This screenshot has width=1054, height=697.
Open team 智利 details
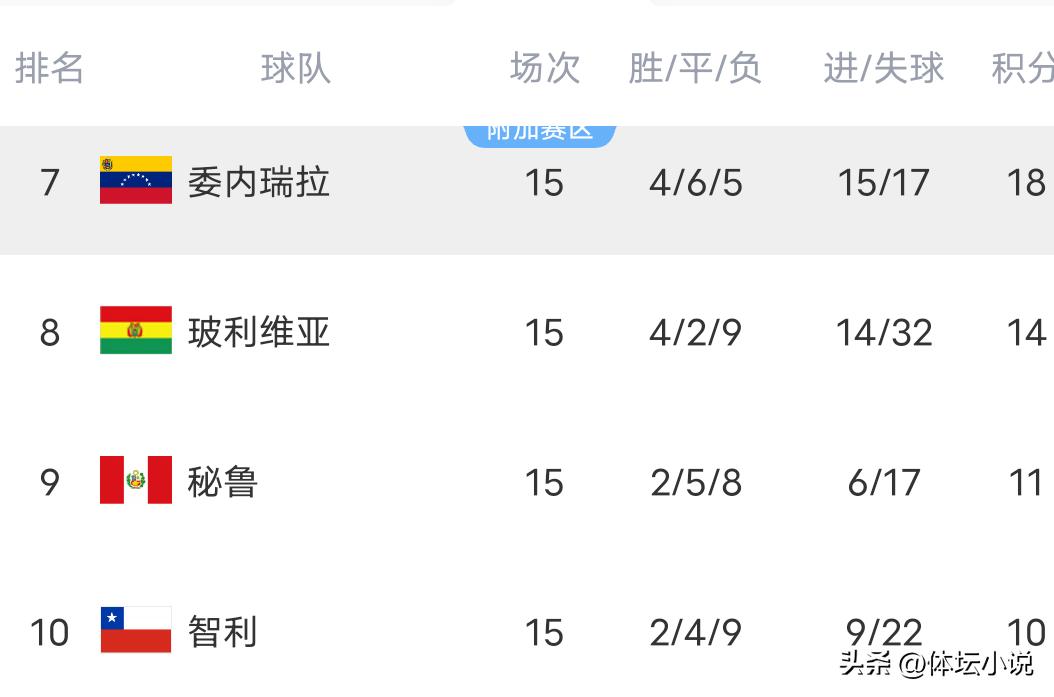[x=222, y=632]
